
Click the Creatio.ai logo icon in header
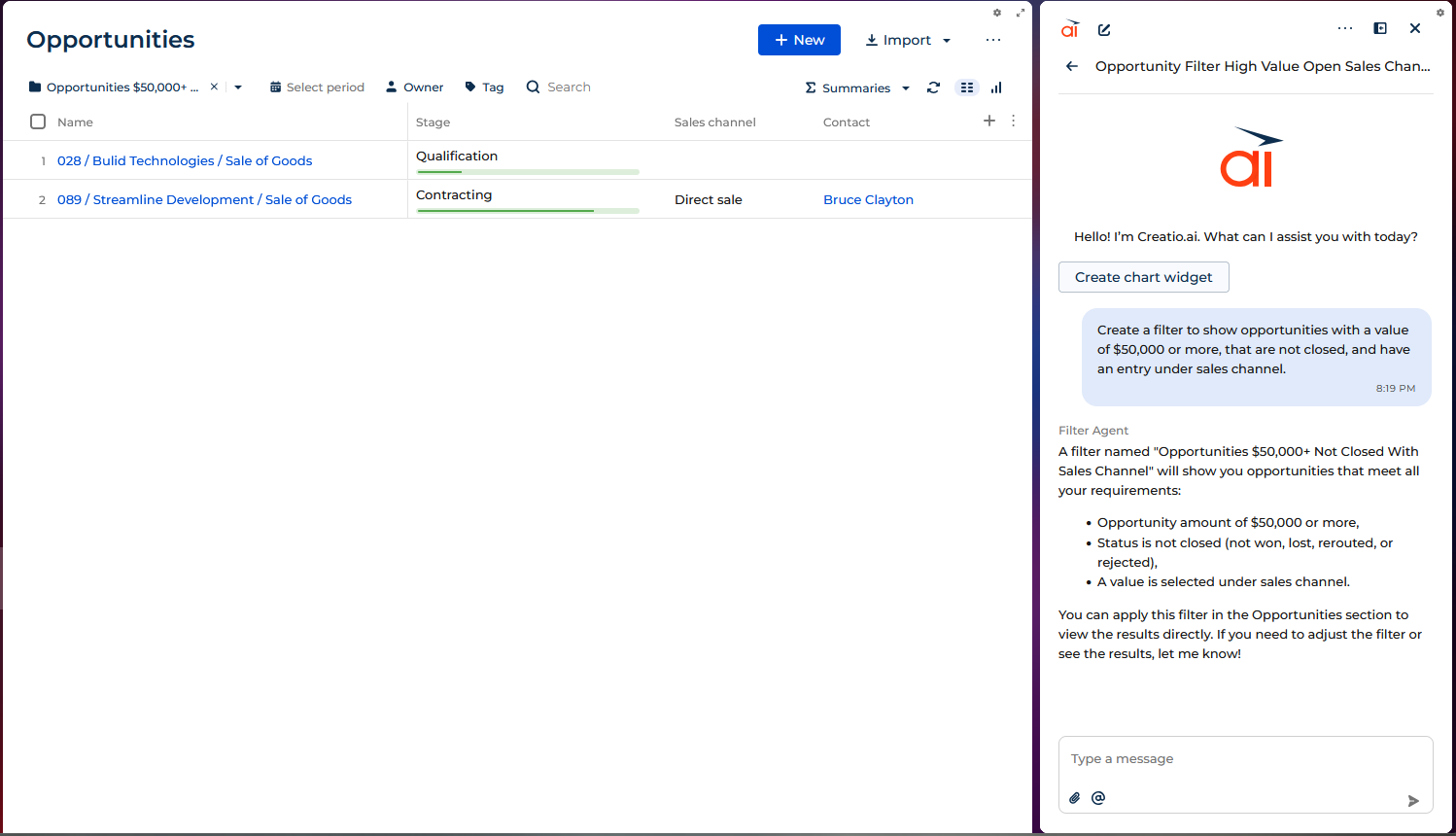click(1070, 29)
